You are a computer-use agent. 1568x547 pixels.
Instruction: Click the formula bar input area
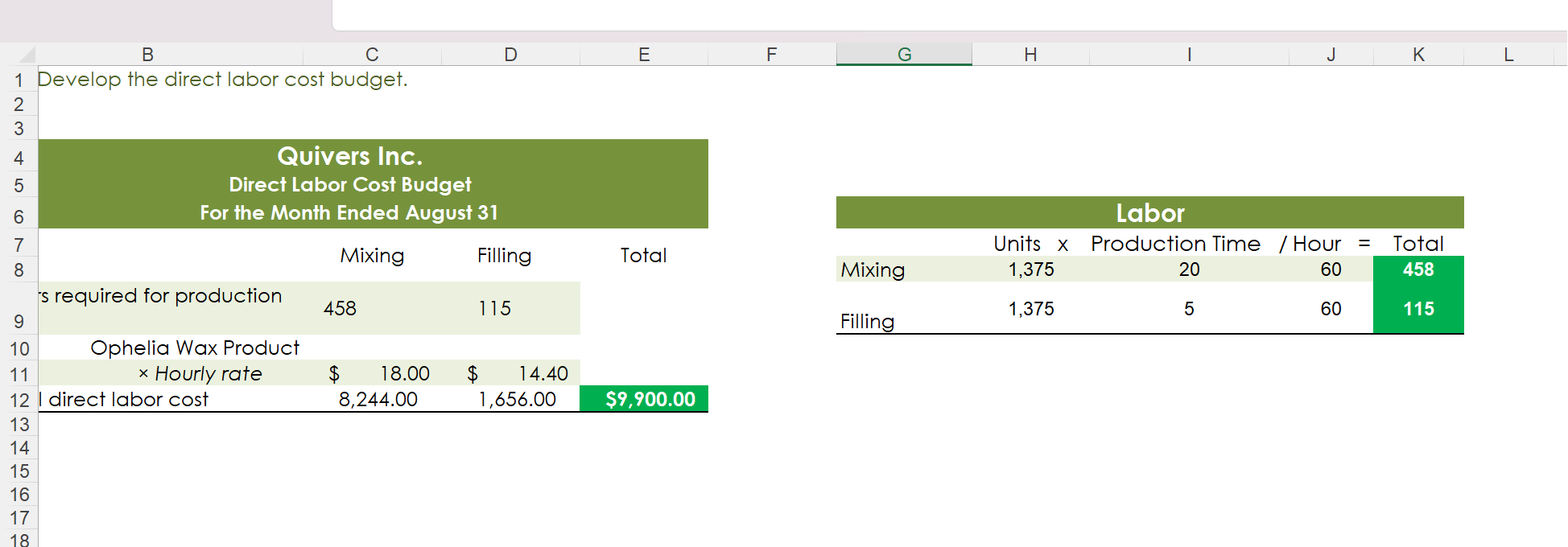[950, 14]
